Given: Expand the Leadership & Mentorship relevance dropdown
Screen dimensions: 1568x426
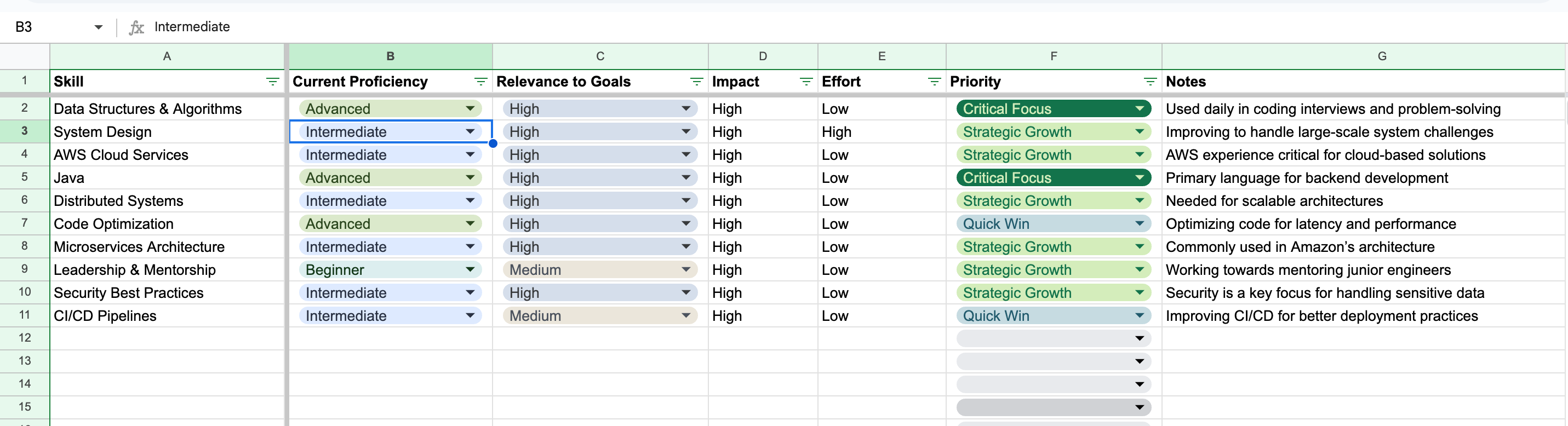Looking at the screenshot, I should pos(686,269).
